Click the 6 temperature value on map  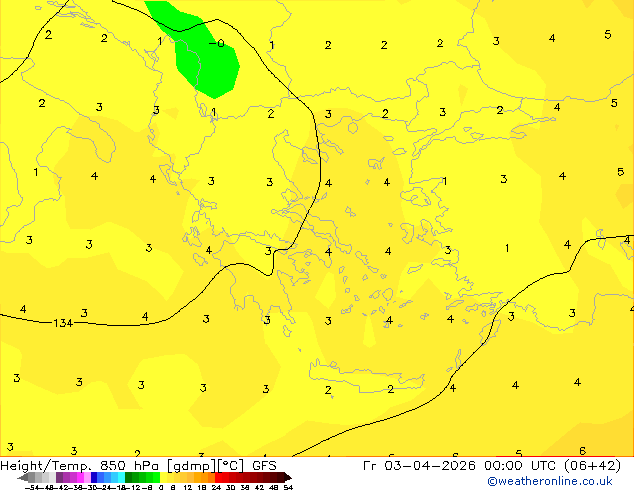point(582,451)
